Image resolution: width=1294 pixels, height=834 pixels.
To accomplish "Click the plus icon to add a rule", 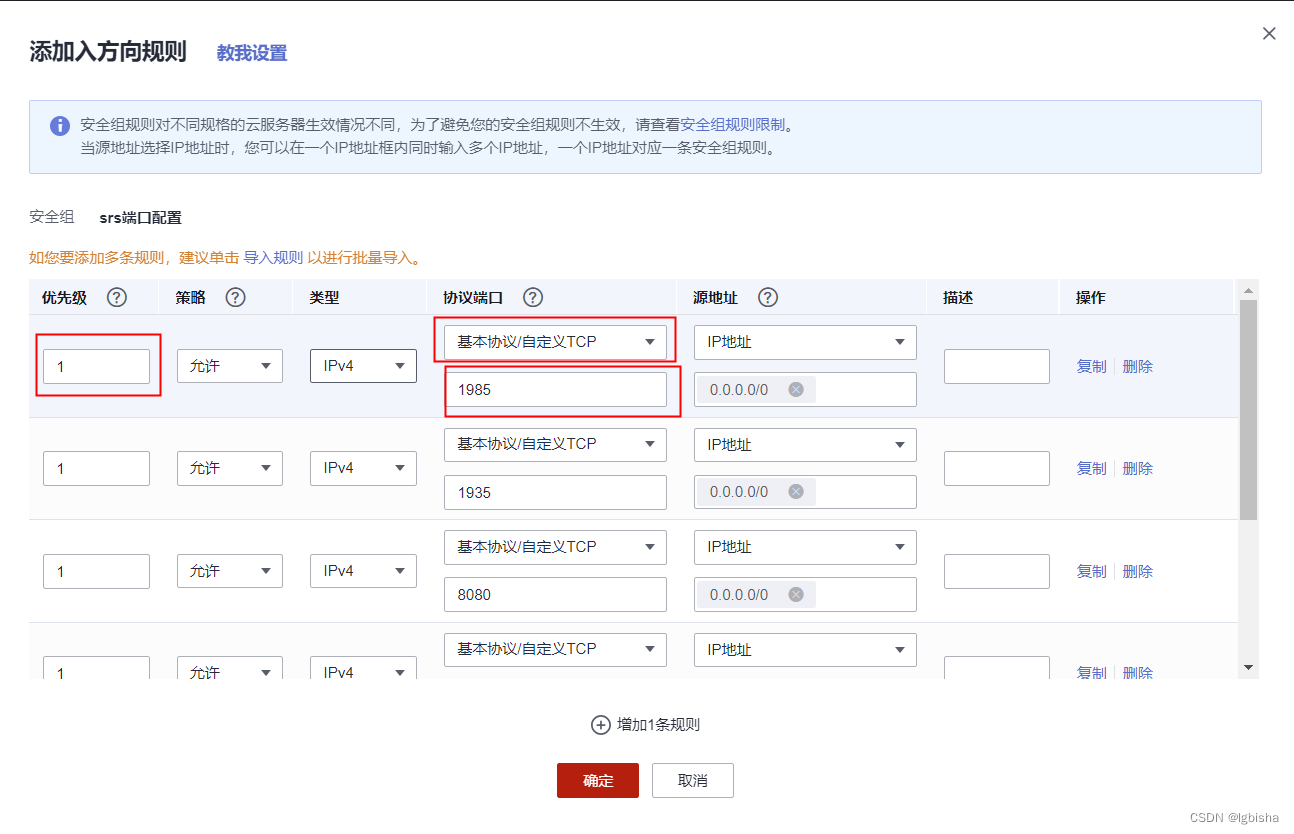I will pyautogui.click(x=601, y=725).
